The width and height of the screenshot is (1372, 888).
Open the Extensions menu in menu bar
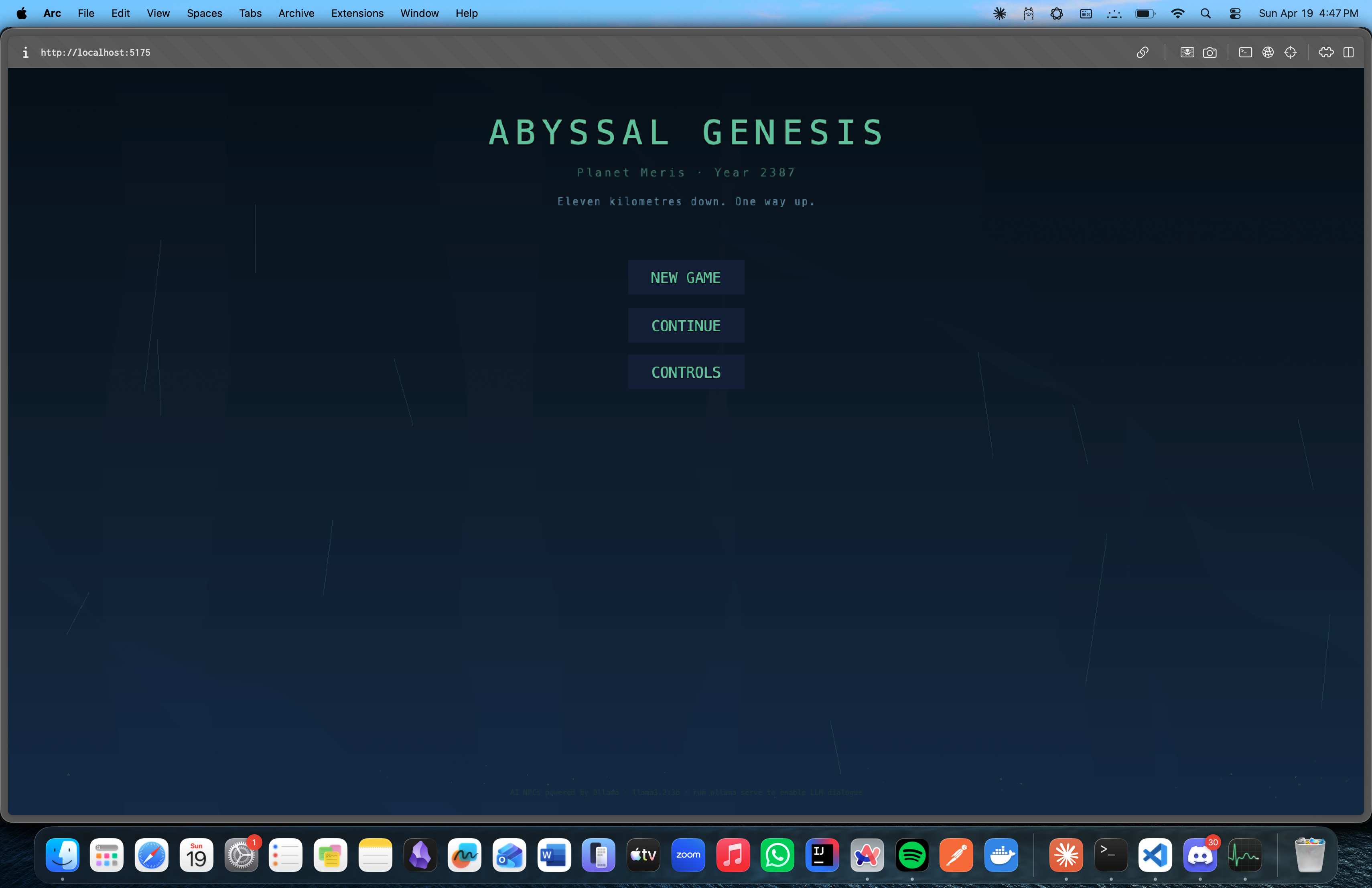(357, 13)
